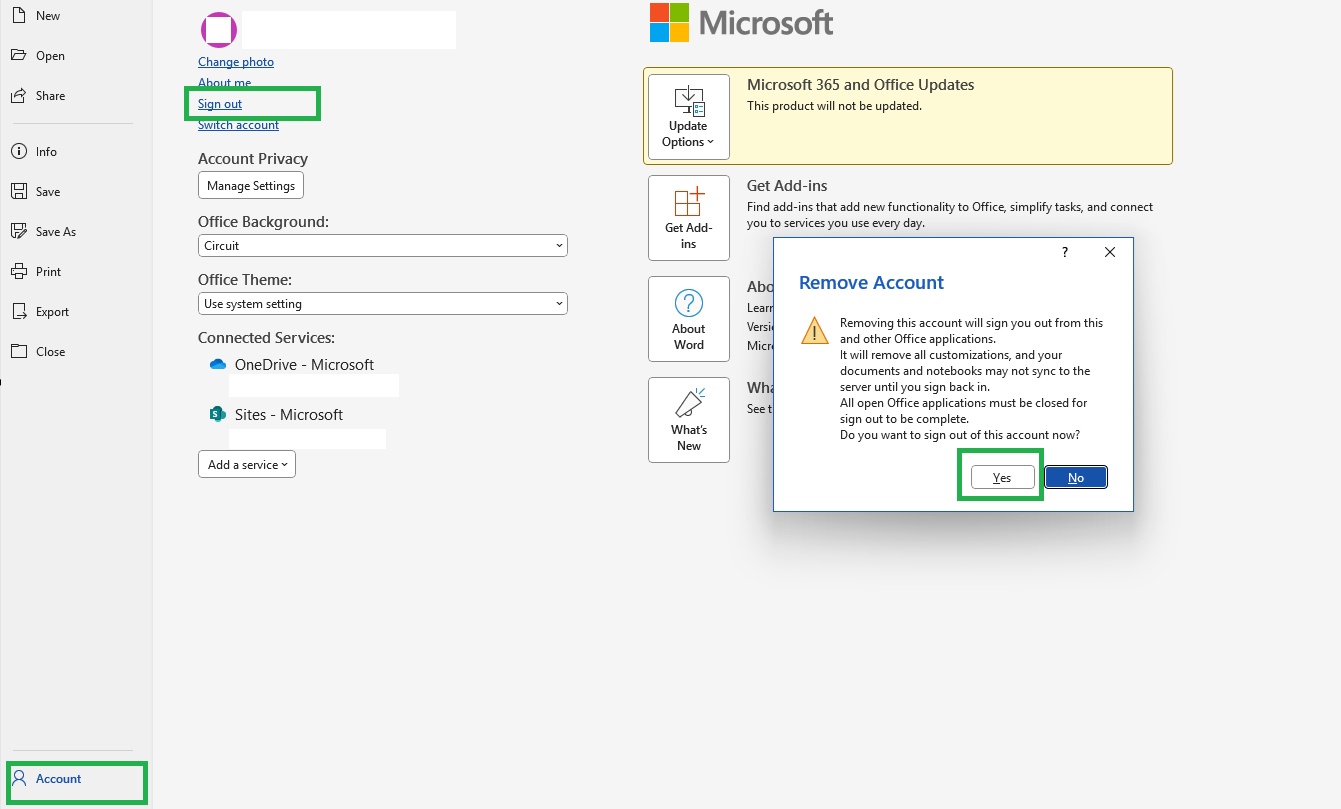Click the Sign out link
This screenshot has height=809, width=1341.
[220, 104]
